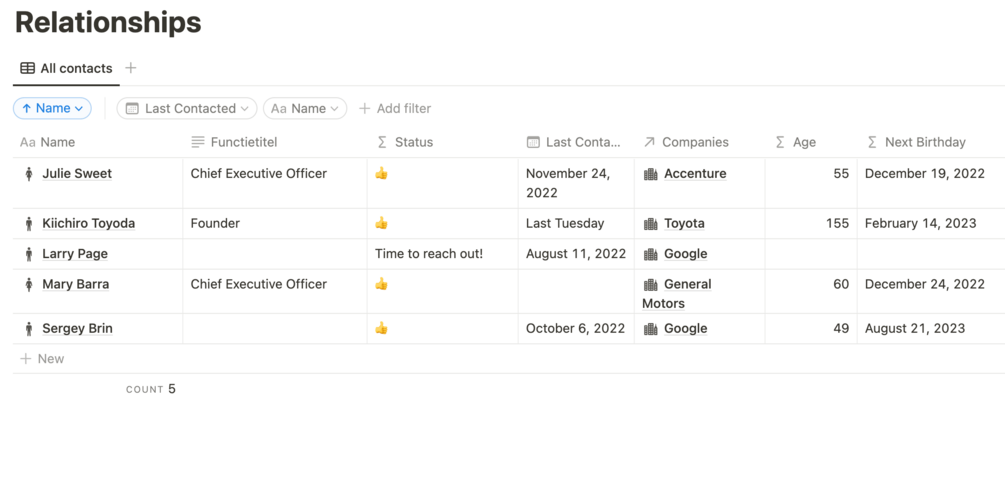This screenshot has height=495, width=1005.
Task: Open the Name text filter dropdown
Action: (305, 108)
